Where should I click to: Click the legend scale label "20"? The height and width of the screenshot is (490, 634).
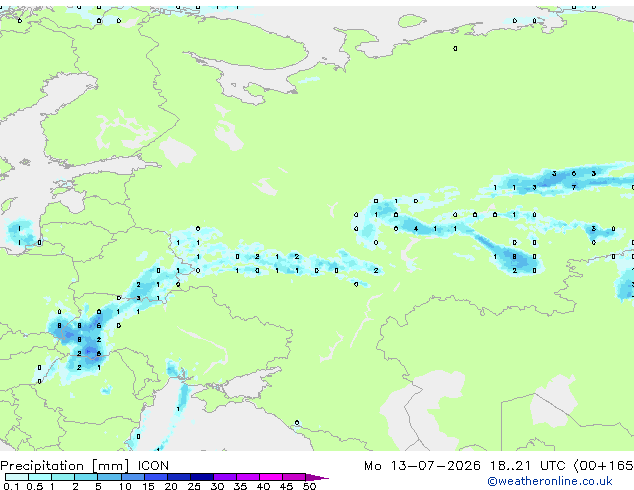point(171,486)
